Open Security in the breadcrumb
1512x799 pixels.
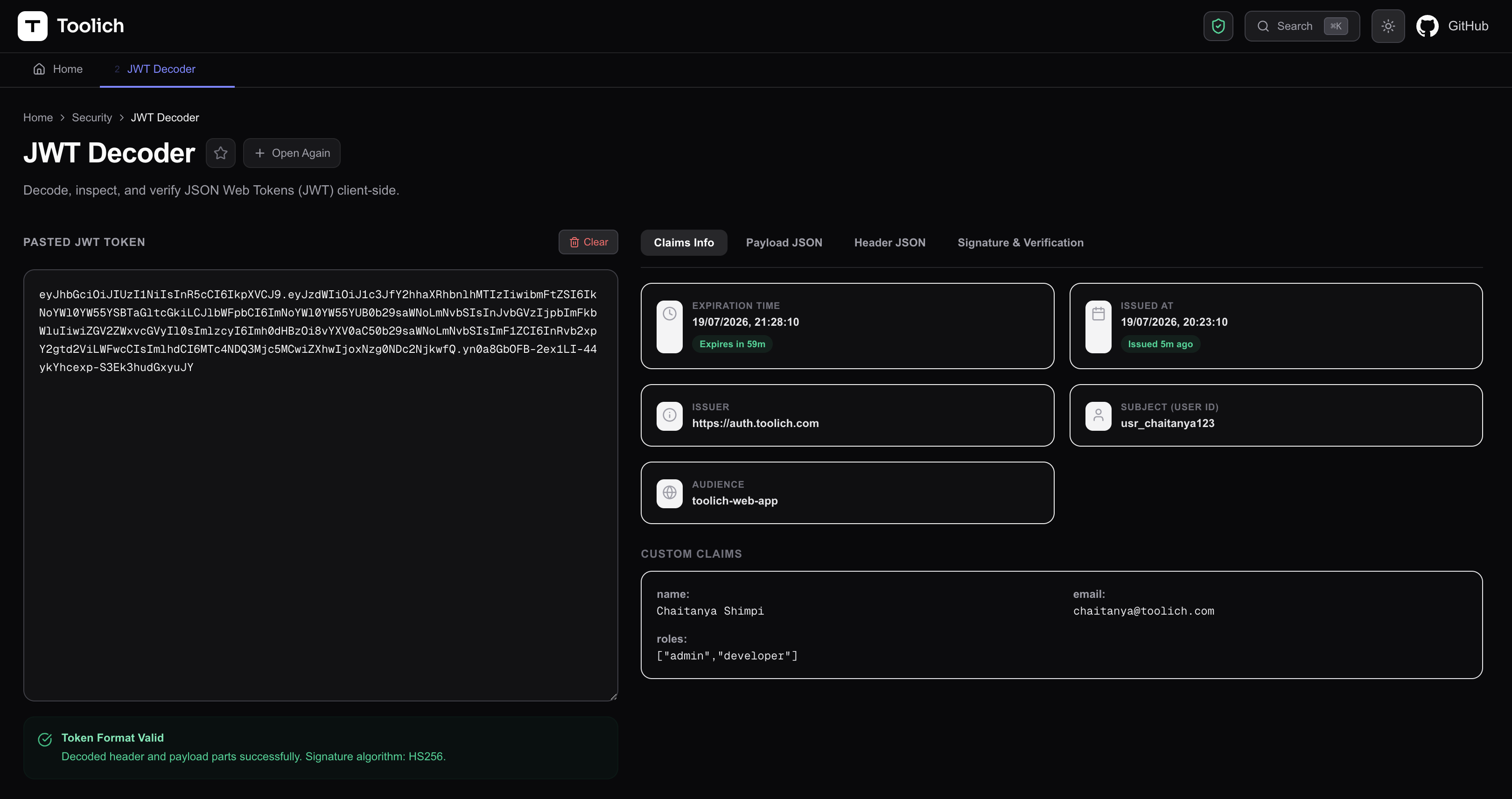[91, 118]
